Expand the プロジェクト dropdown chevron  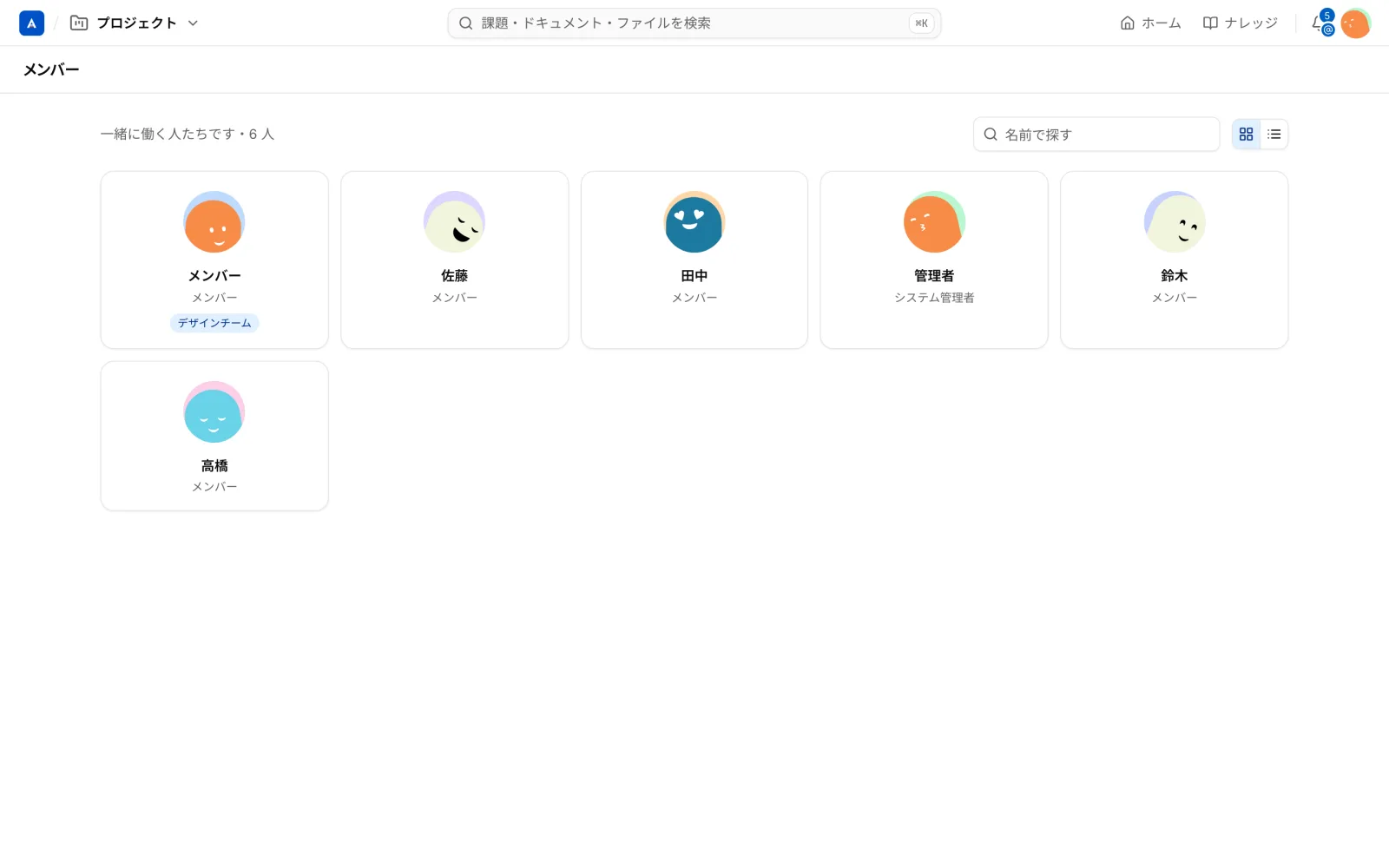193,23
